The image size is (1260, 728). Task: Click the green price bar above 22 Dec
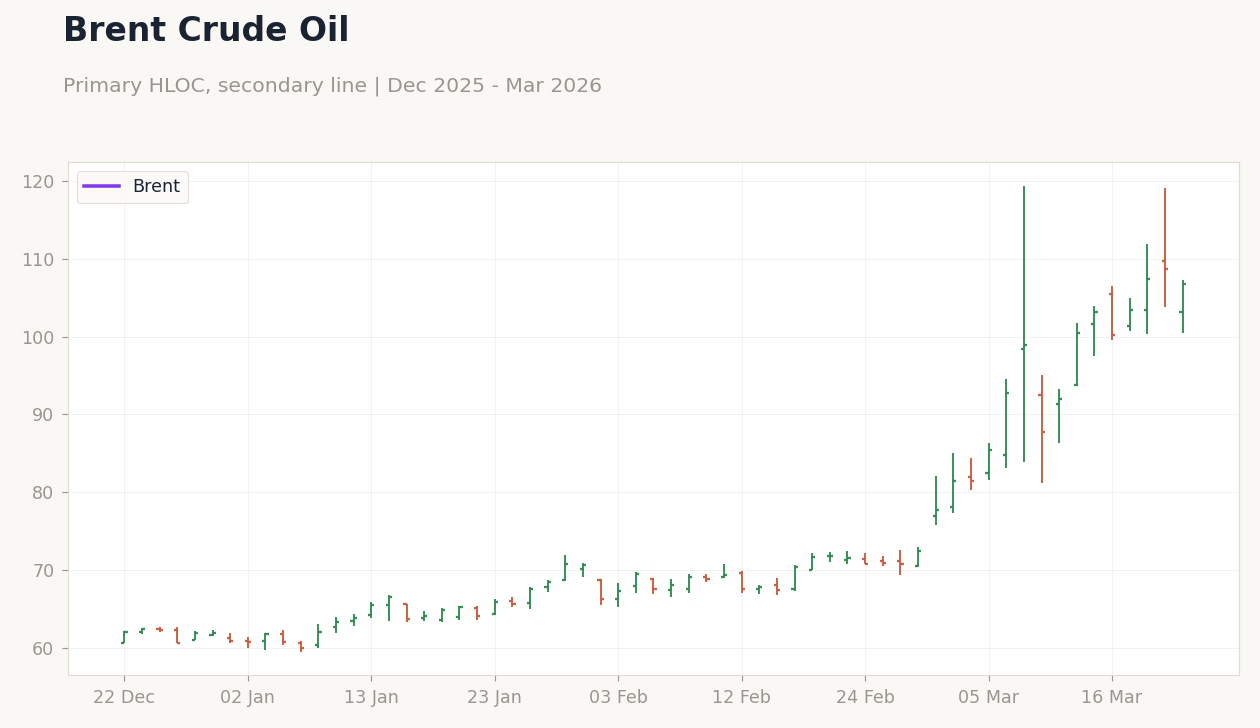(x=124, y=637)
